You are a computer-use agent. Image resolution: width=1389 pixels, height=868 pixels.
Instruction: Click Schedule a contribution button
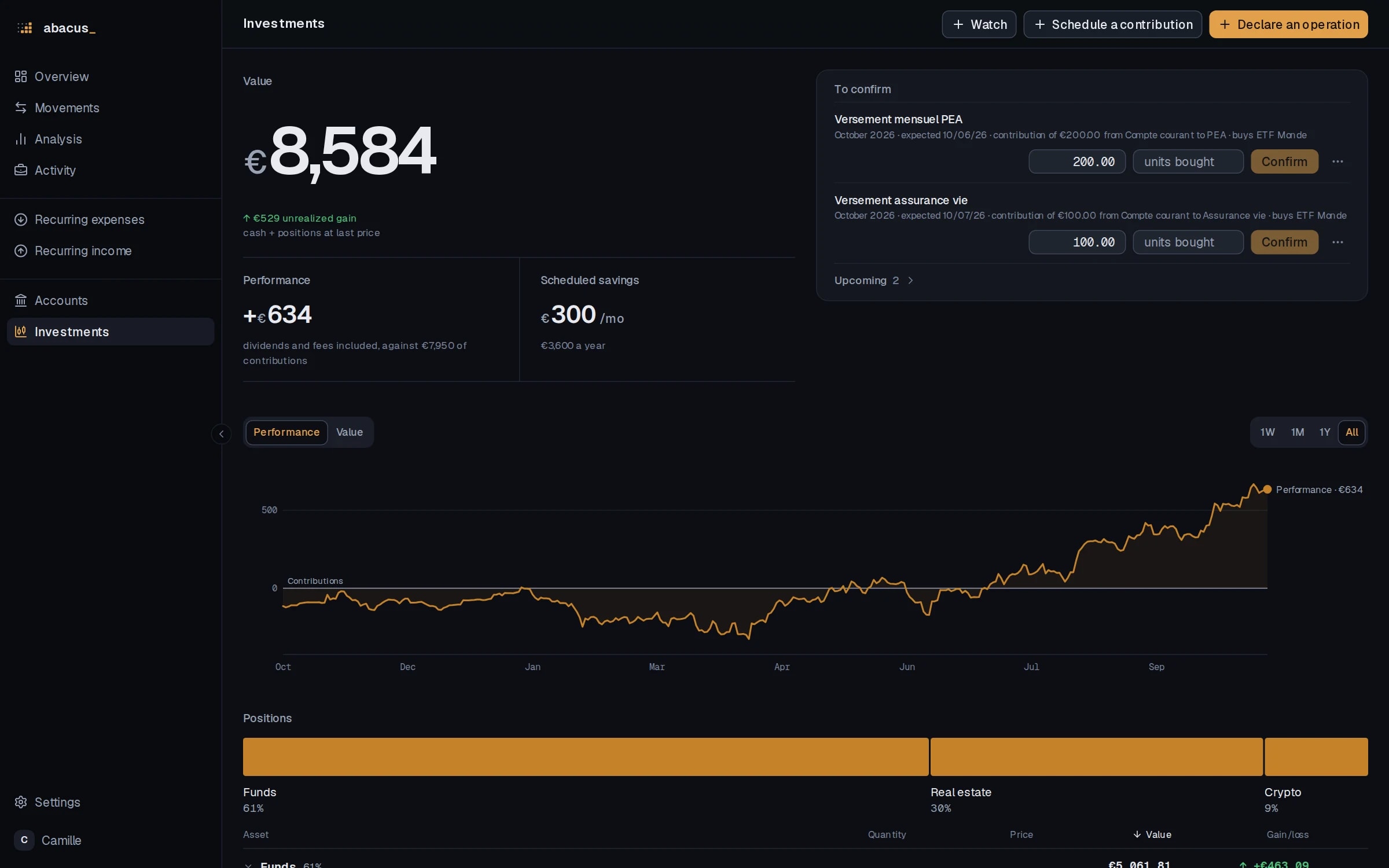click(x=1112, y=24)
